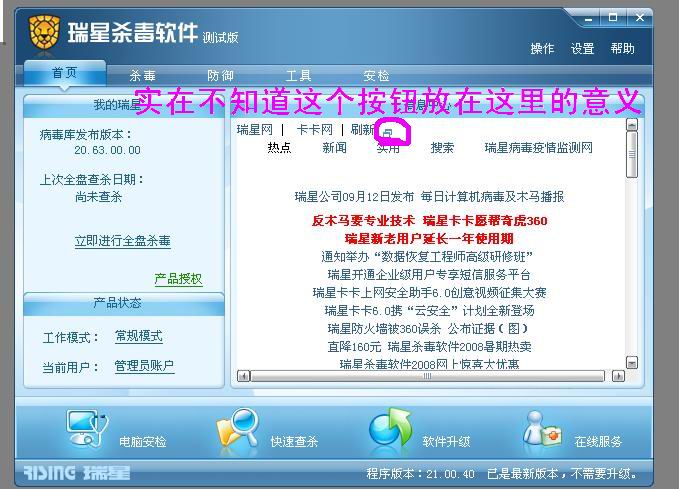679x489 pixels.
Task: Click 立即进行全盘杀毒 link
Action: pyautogui.click(x=123, y=241)
